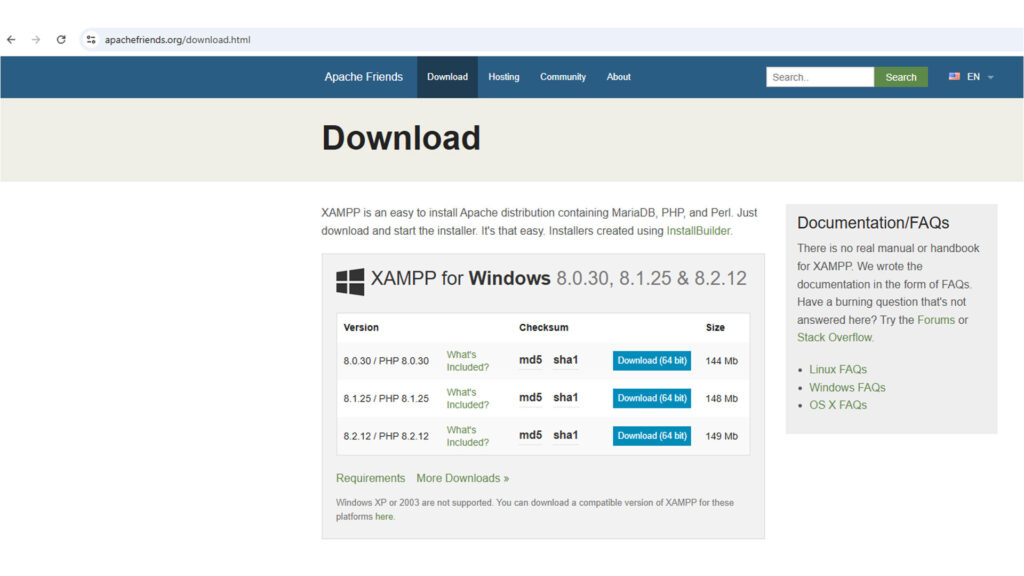The height and width of the screenshot is (576, 1024).
Task: Open the sha1 checksum for PHP 8.0.30
Action: [x=566, y=360]
